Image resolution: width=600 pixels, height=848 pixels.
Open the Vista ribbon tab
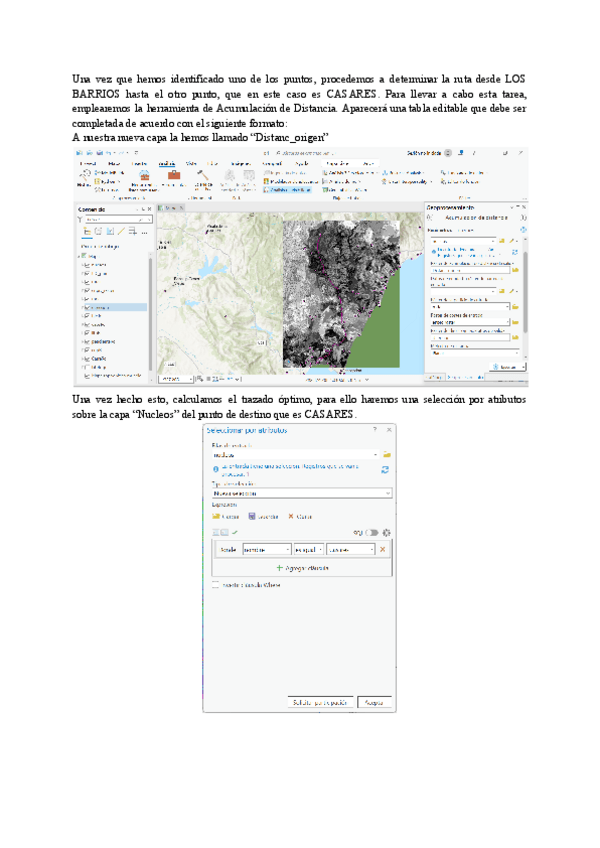190,162
